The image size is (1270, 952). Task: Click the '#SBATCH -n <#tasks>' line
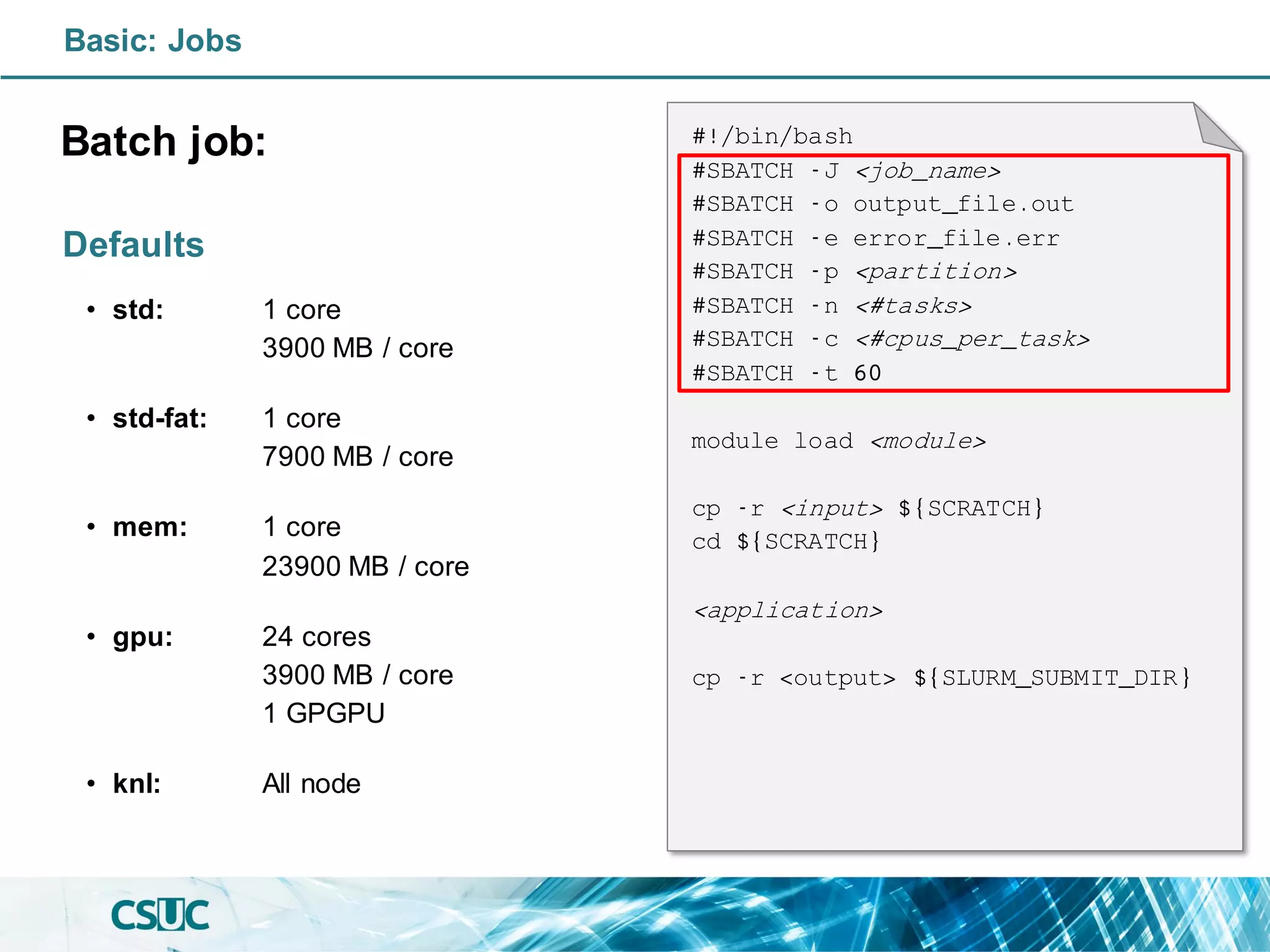point(832,306)
